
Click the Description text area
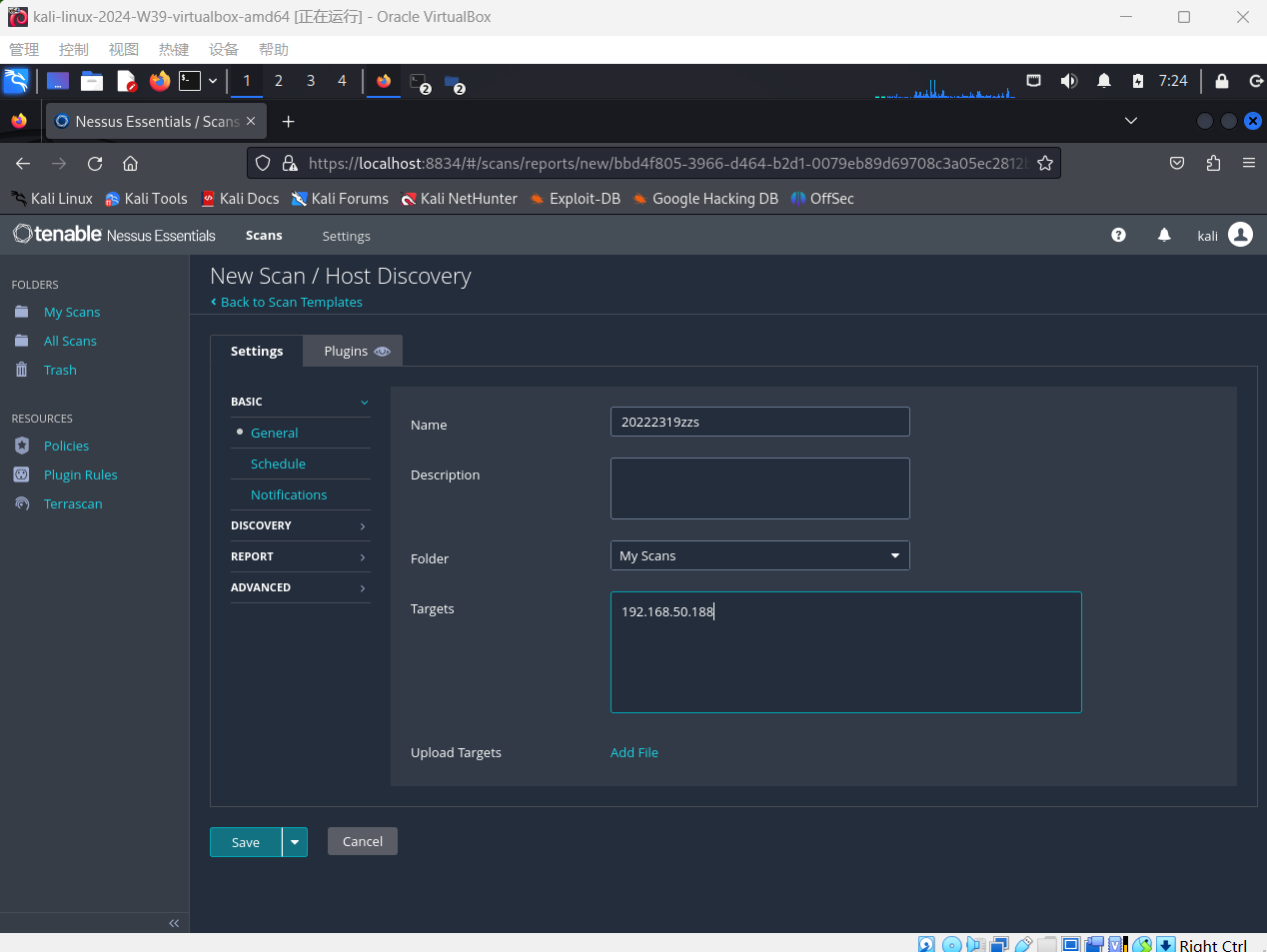[x=759, y=488]
